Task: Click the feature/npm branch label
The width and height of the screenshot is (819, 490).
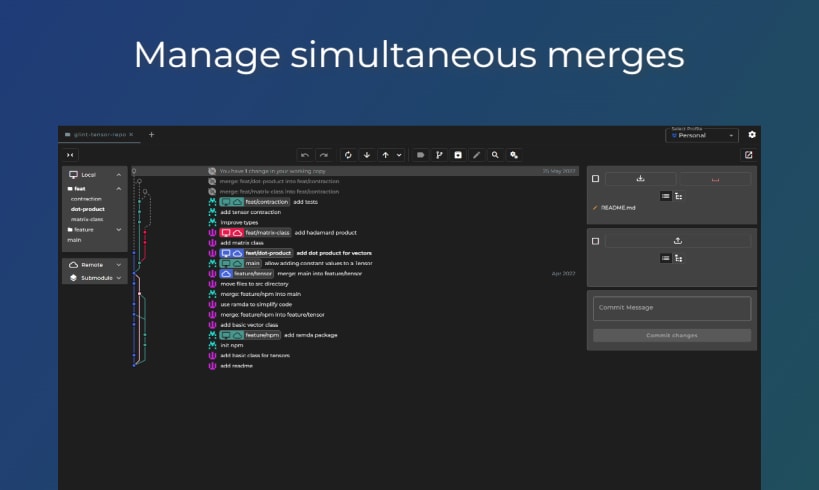Action: [x=250, y=335]
